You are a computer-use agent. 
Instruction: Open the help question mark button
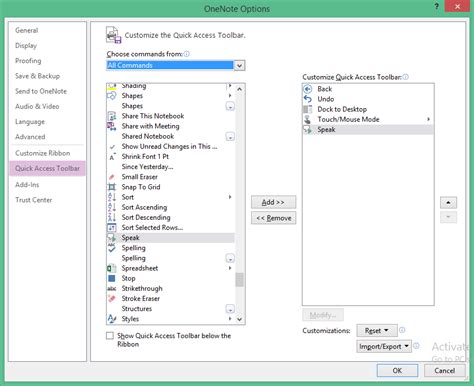coord(437,6)
